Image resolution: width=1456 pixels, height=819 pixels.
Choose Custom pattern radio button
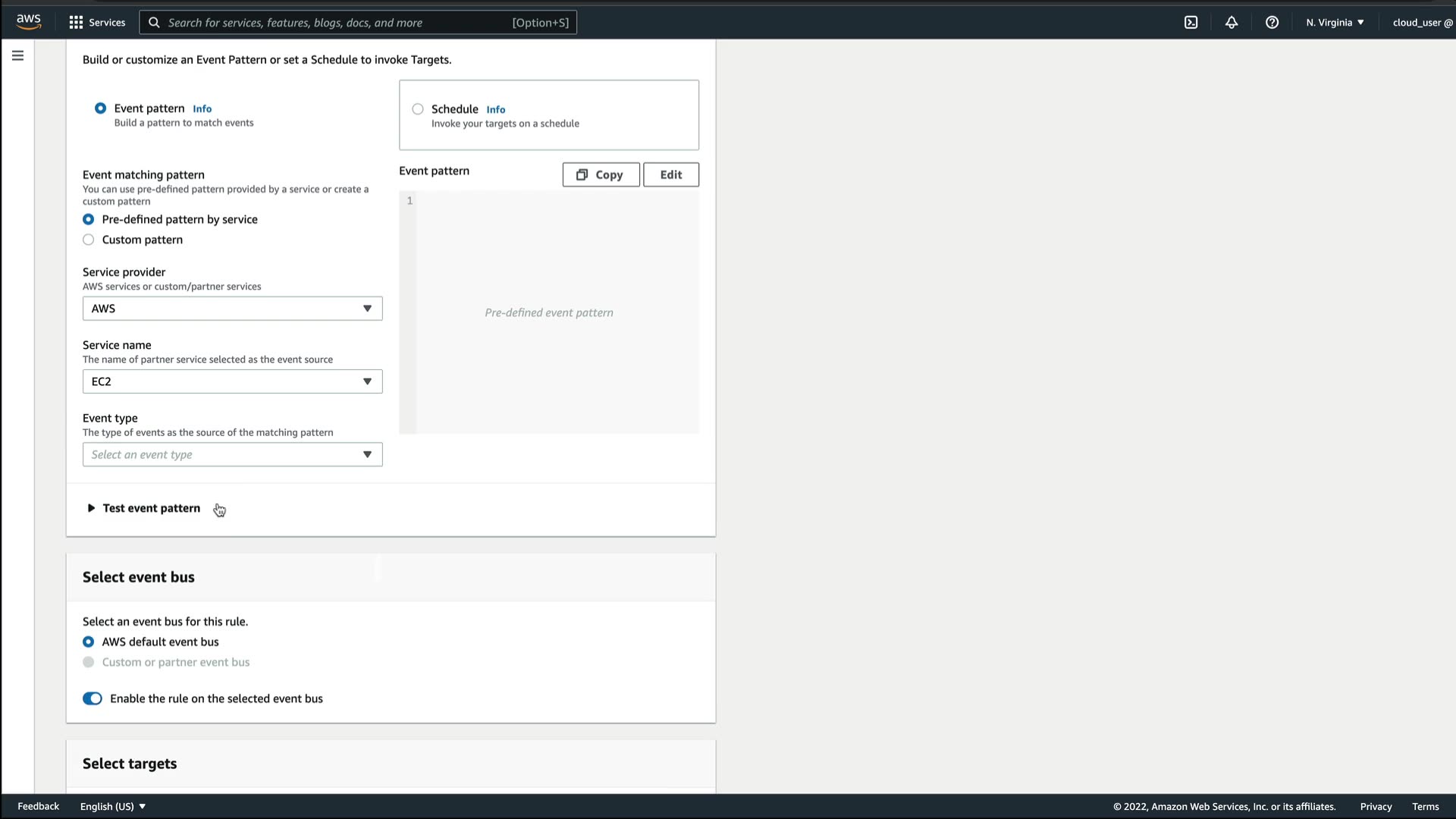[89, 240]
